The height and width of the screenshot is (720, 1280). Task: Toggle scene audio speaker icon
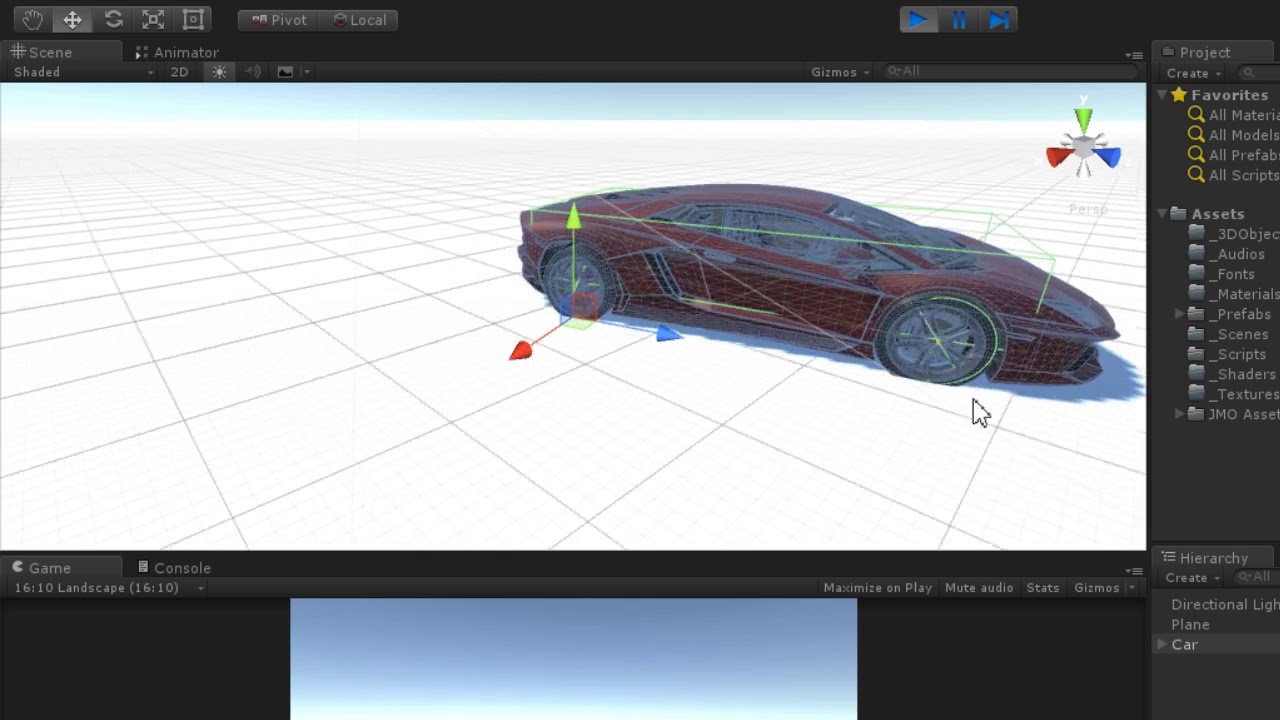pyautogui.click(x=252, y=72)
